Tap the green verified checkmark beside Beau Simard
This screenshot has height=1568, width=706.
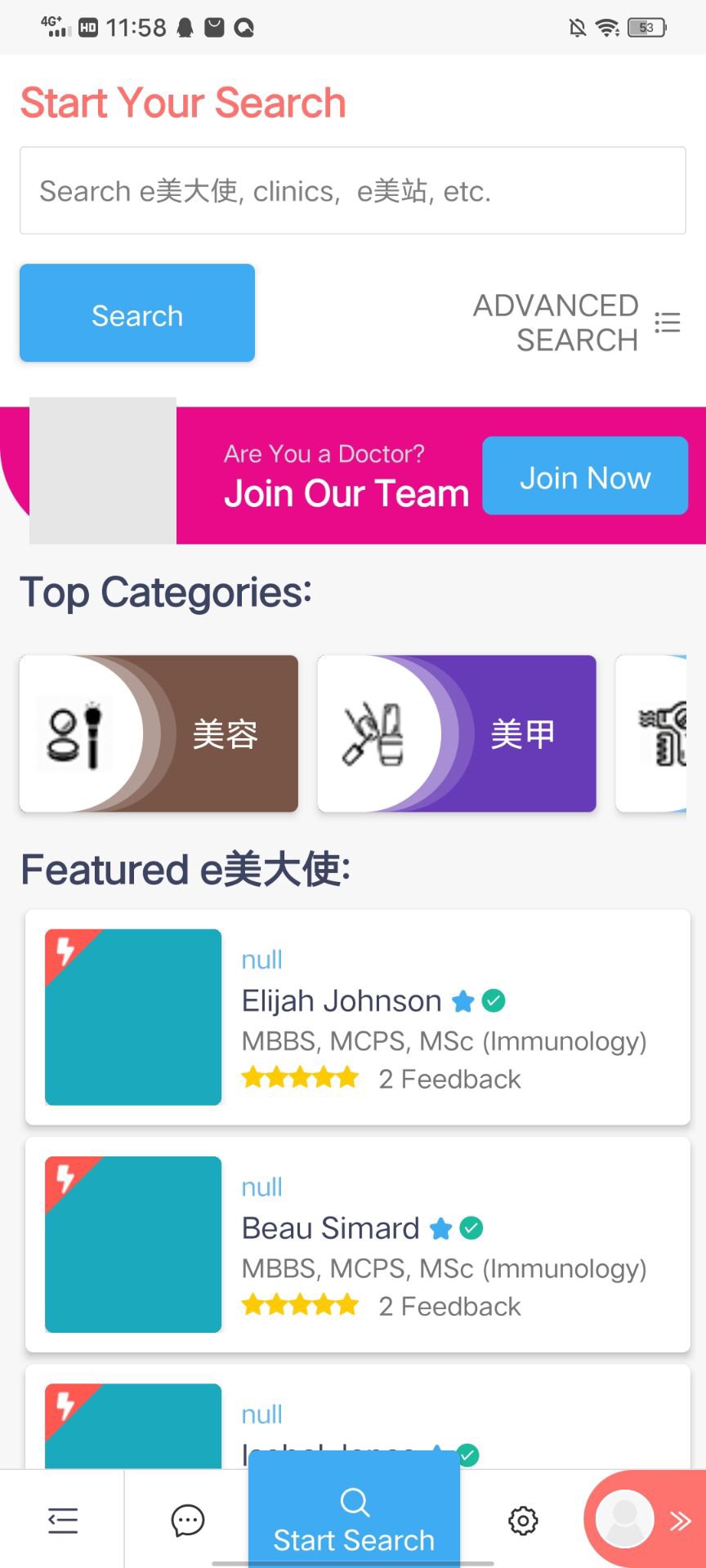471,1227
